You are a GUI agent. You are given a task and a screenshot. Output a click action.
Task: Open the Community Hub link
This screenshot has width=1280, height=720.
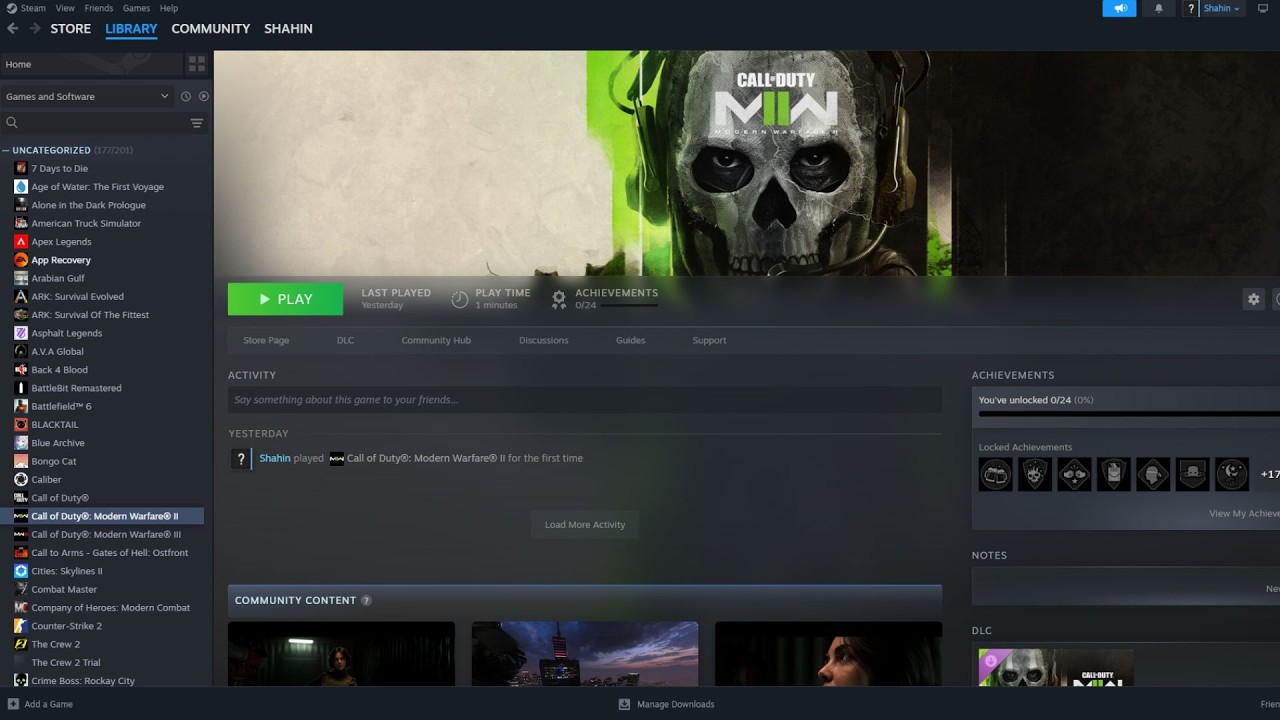(436, 340)
